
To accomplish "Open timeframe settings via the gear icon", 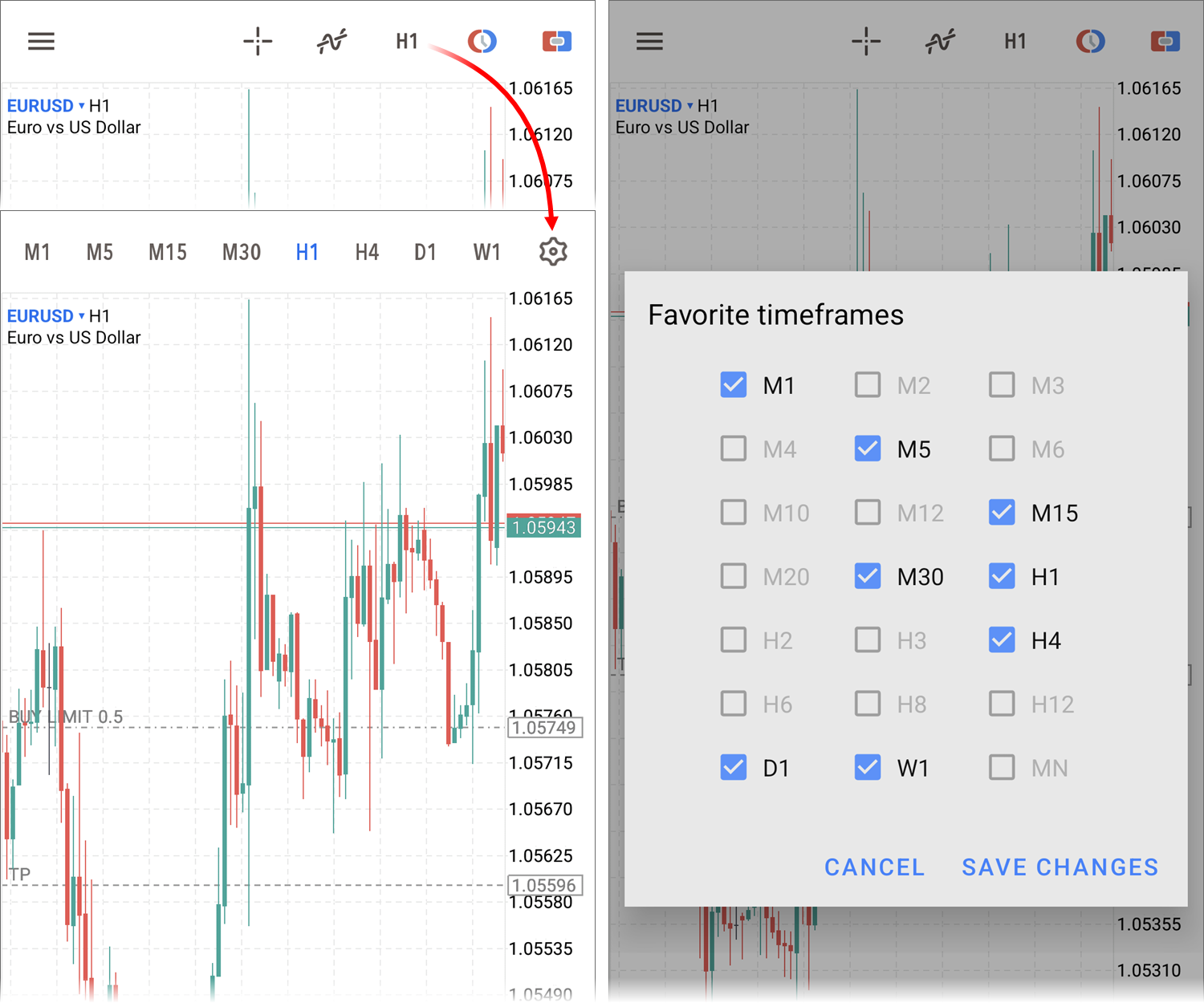I will click(553, 251).
